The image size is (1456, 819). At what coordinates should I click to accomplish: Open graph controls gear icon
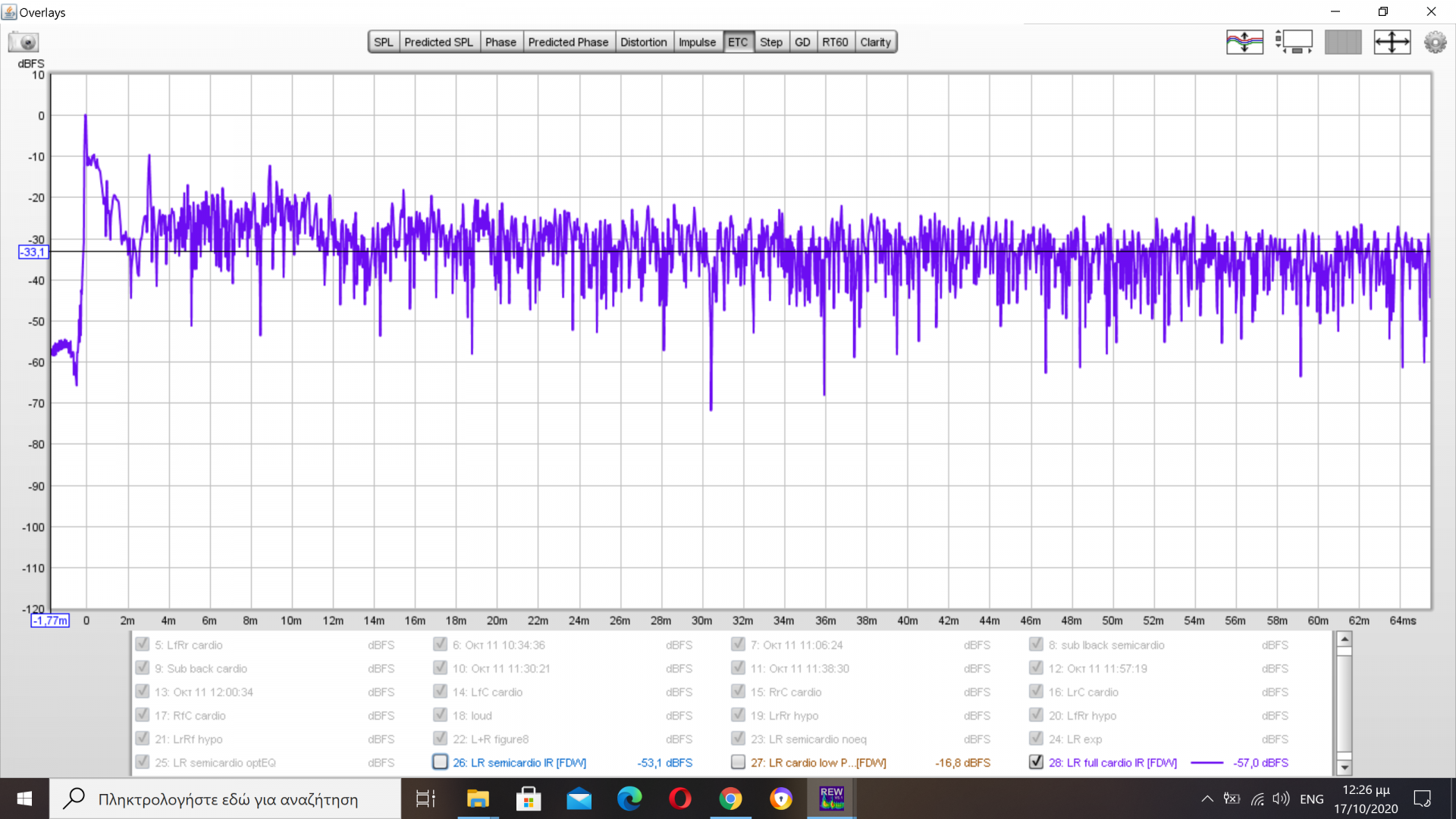click(1435, 42)
